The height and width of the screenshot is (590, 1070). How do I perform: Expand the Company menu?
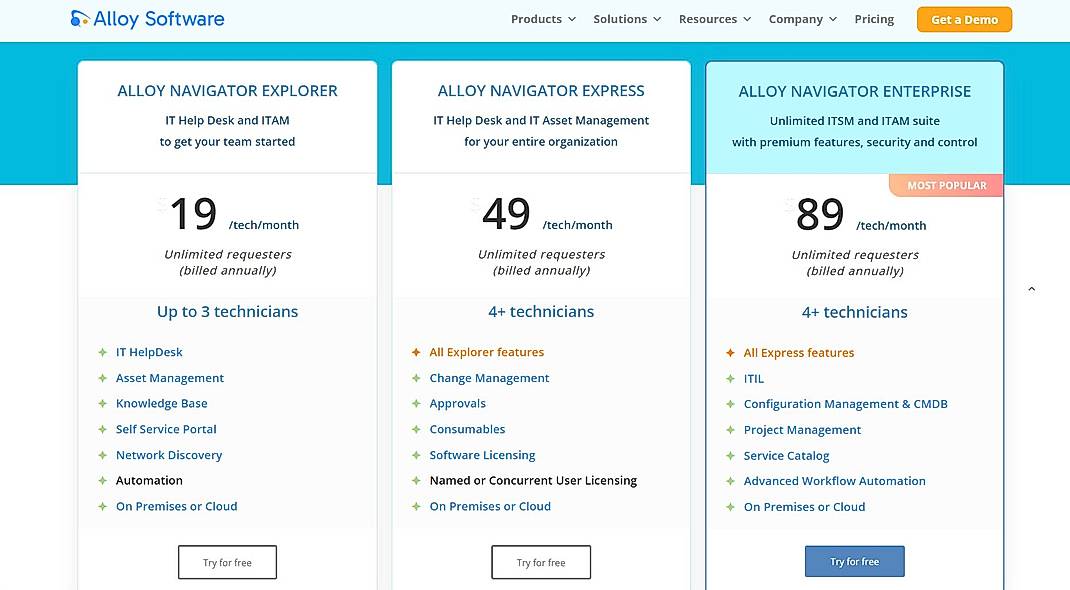click(x=802, y=19)
